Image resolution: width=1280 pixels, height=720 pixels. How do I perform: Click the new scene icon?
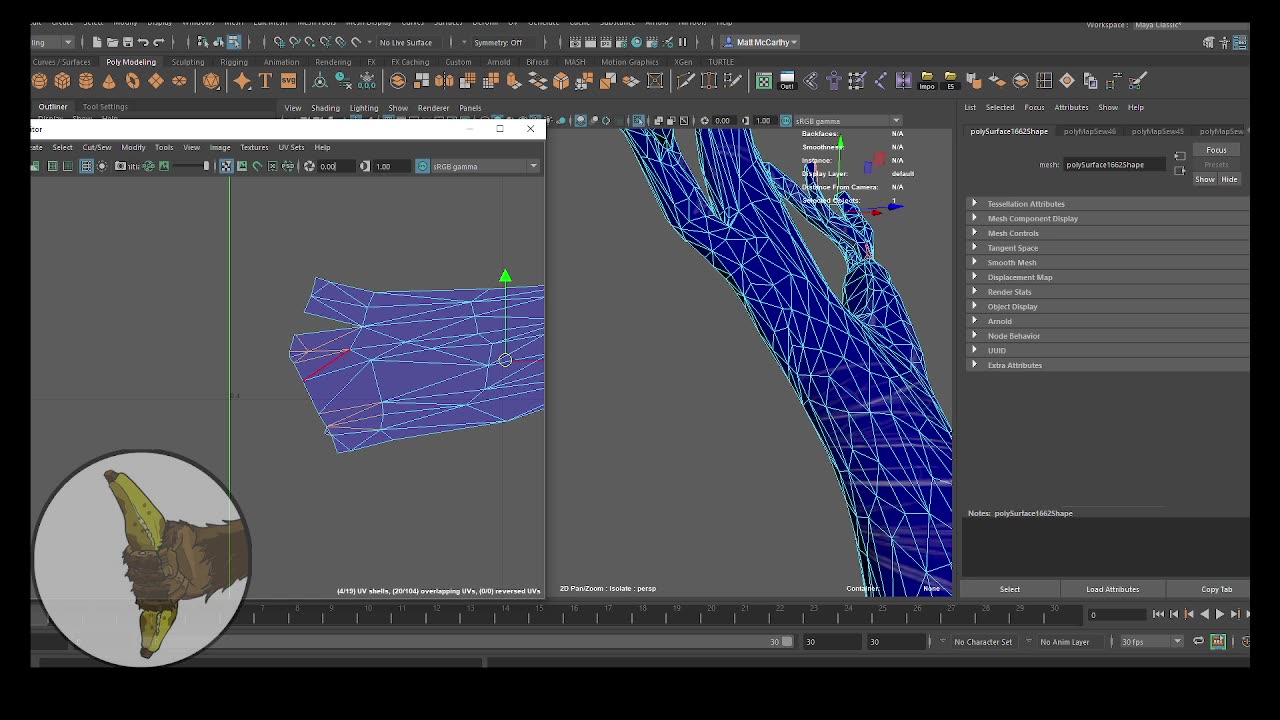click(x=97, y=42)
